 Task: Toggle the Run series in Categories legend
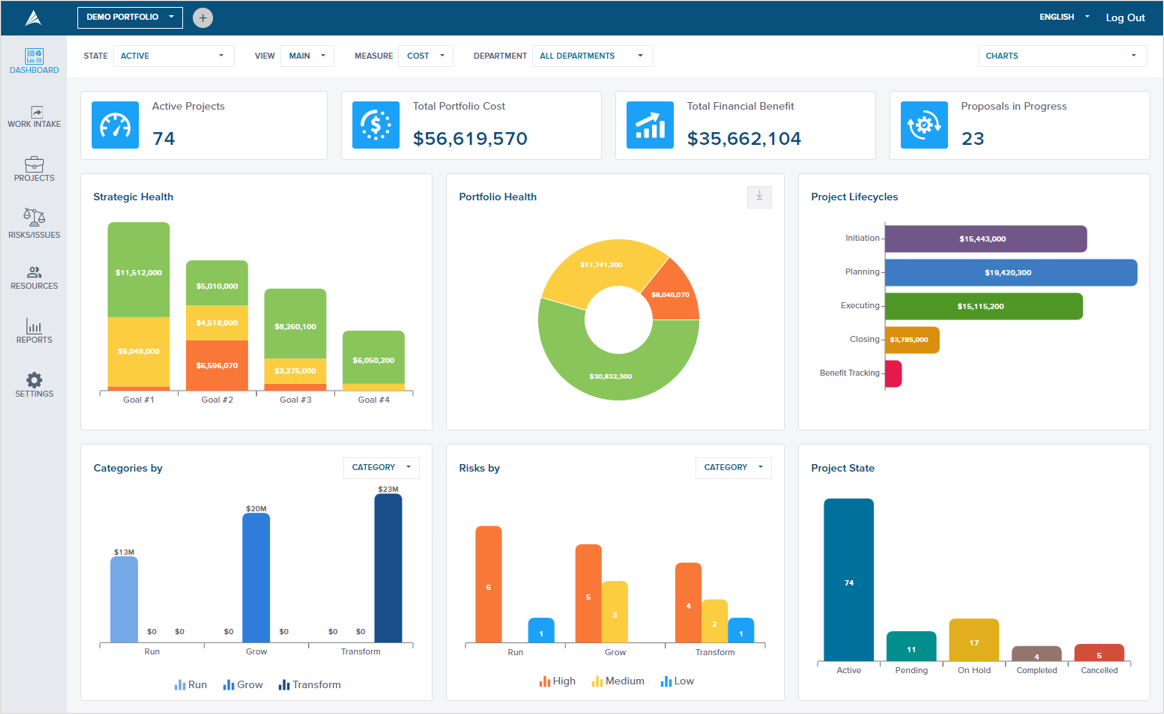(190, 684)
